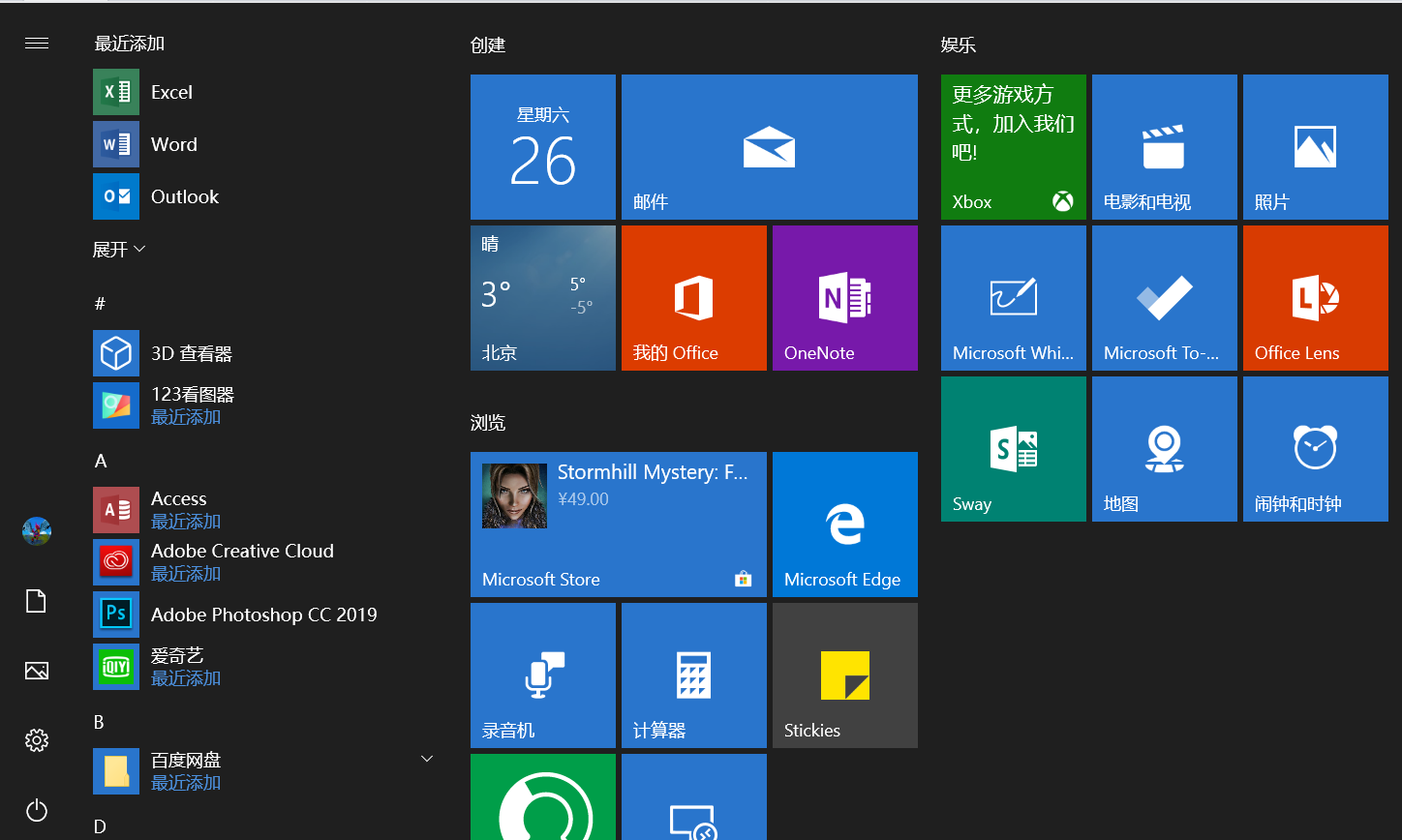Open Excel from recently added list
This screenshot has width=1402, height=840.
261,92
